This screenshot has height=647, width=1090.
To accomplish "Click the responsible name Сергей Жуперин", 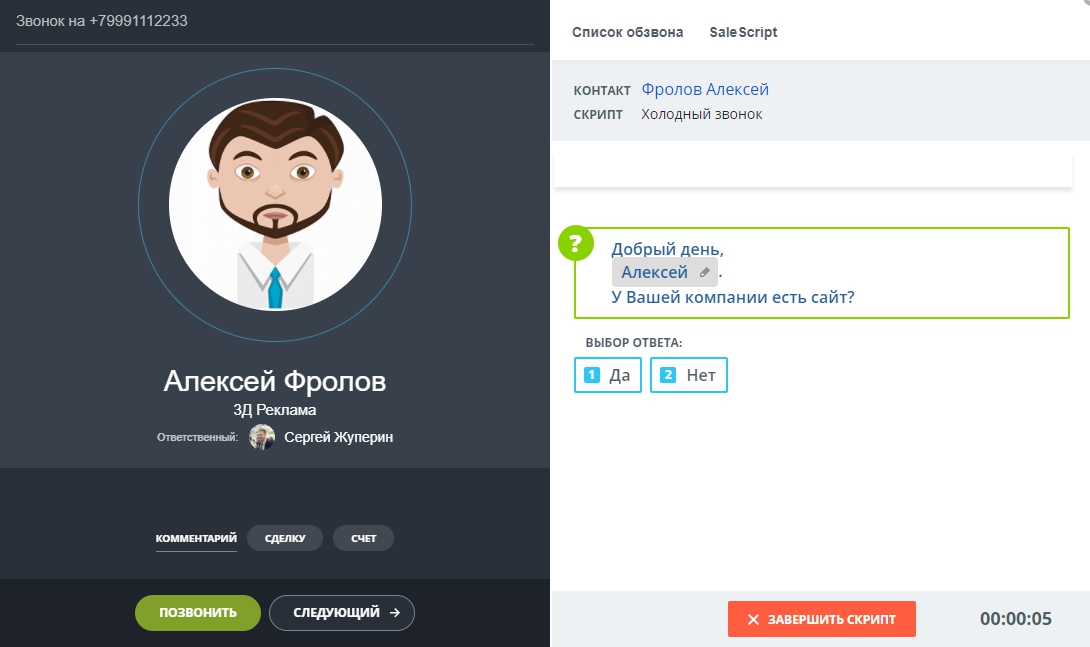I will [339, 437].
